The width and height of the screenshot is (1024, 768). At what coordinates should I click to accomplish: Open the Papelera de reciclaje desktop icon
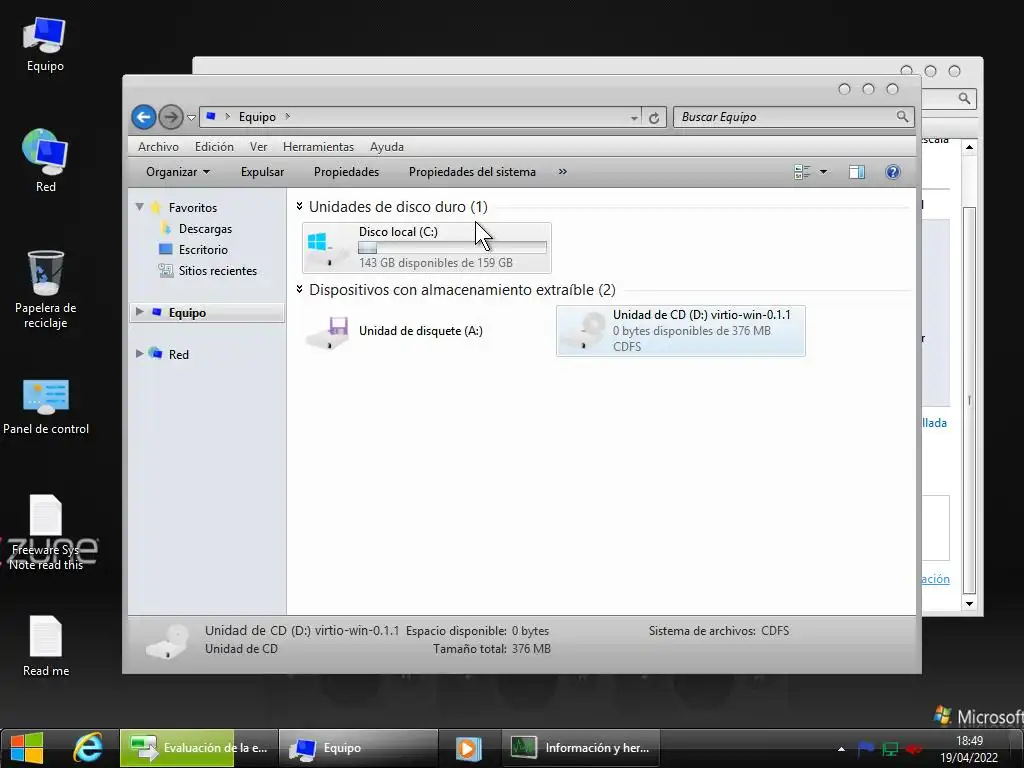pyautogui.click(x=45, y=289)
